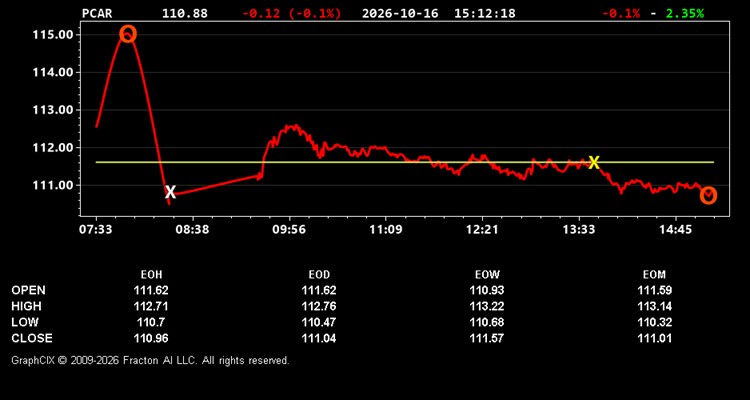
Task: Click the EOD column header
Action: tap(319, 275)
